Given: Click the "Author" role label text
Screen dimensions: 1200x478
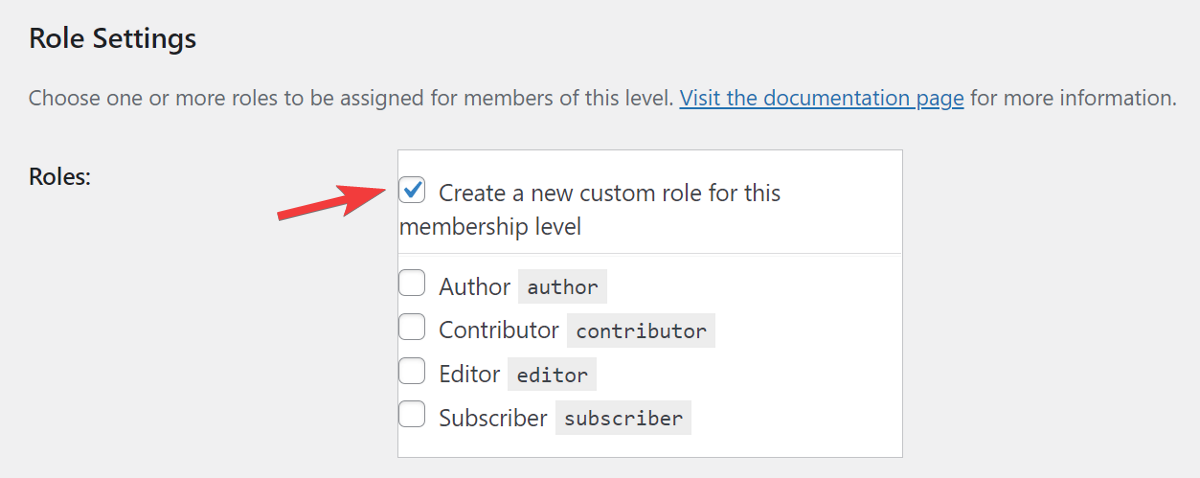Looking at the screenshot, I should [x=475, y=287].
